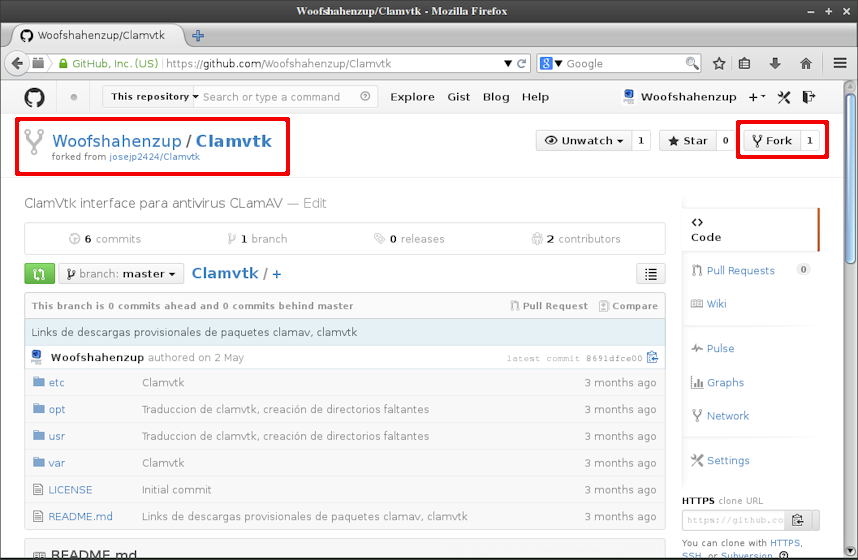The width and height of the screenshot is (858, 560).
Task: Open account settings tools icon in header
Action: pos(784,97)
